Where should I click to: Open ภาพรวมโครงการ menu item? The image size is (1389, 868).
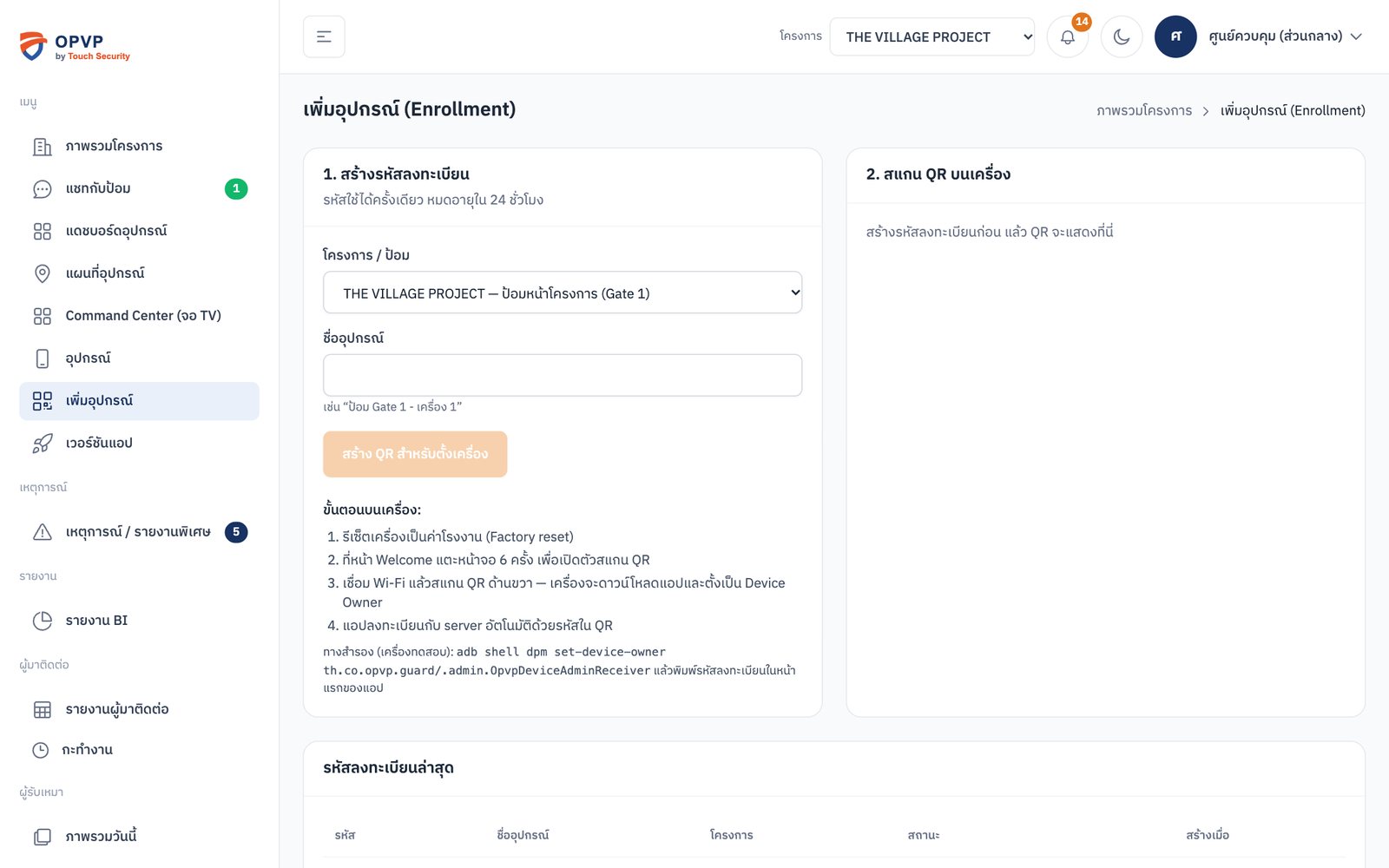[x=139, y=146]
